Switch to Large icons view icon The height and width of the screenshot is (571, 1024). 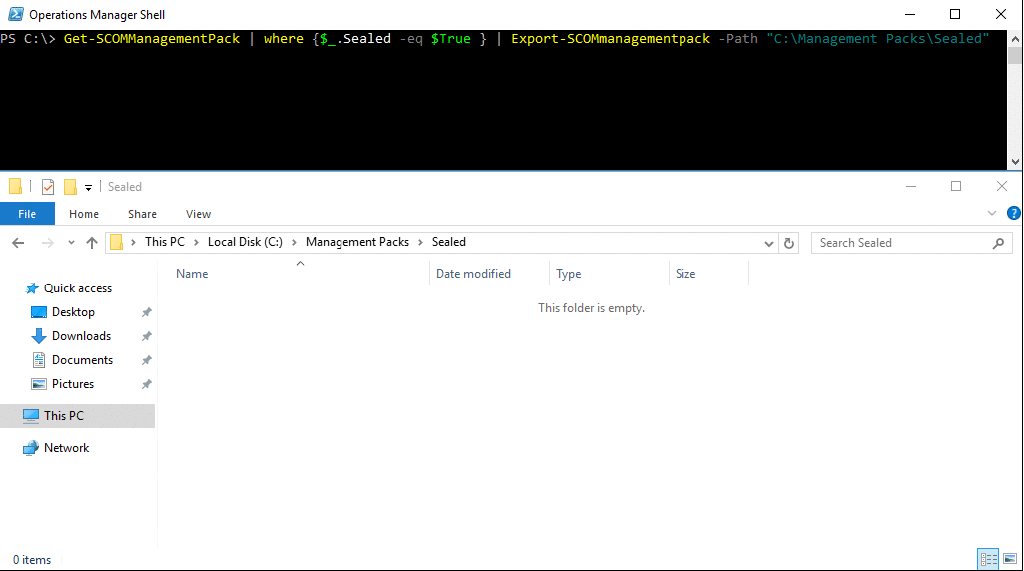click(1010, 559)
